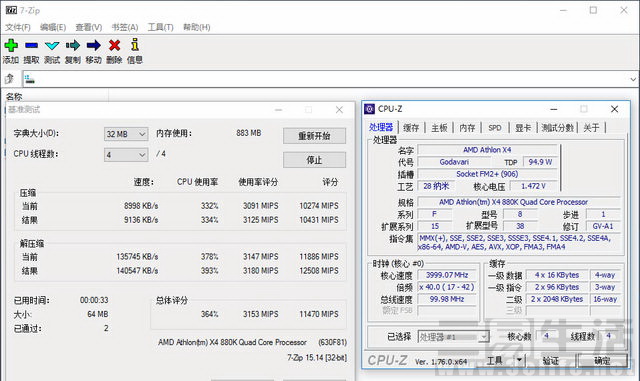The image size is (640, 381).
Task: Click the Socket FM2+ (906) value
Action: [487, 174]
